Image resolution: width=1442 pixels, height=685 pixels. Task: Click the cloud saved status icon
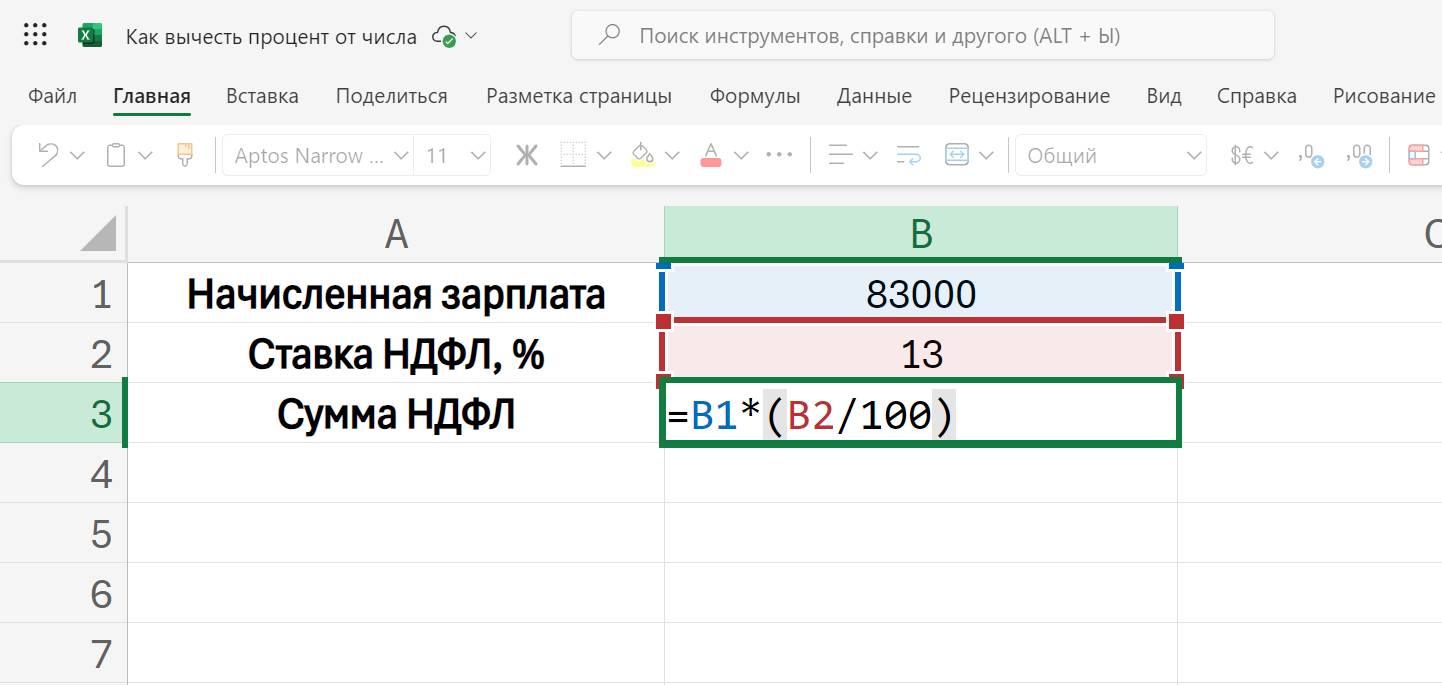click(x=444, y=36)
